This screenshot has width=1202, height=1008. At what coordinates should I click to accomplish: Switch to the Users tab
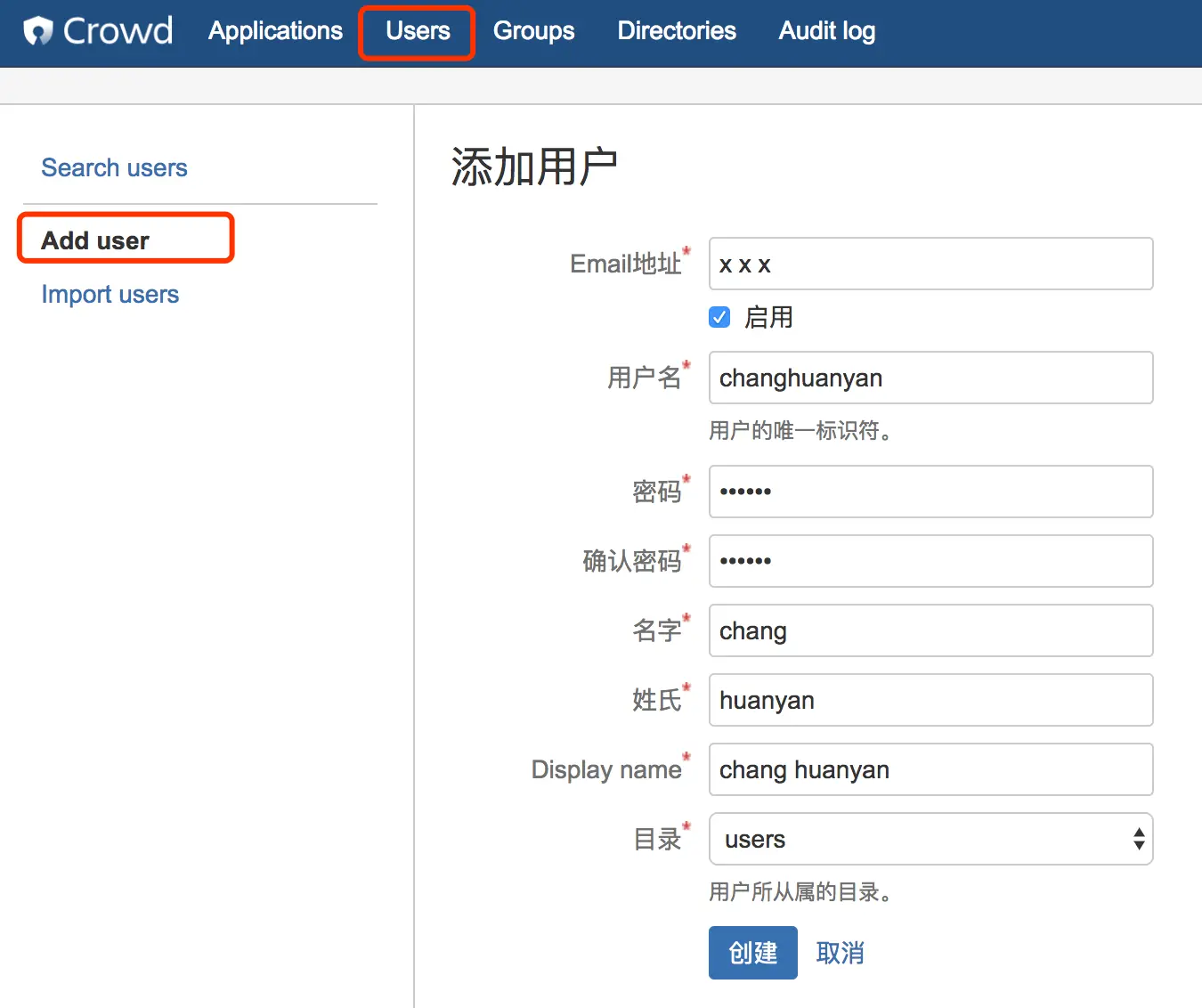418,31
